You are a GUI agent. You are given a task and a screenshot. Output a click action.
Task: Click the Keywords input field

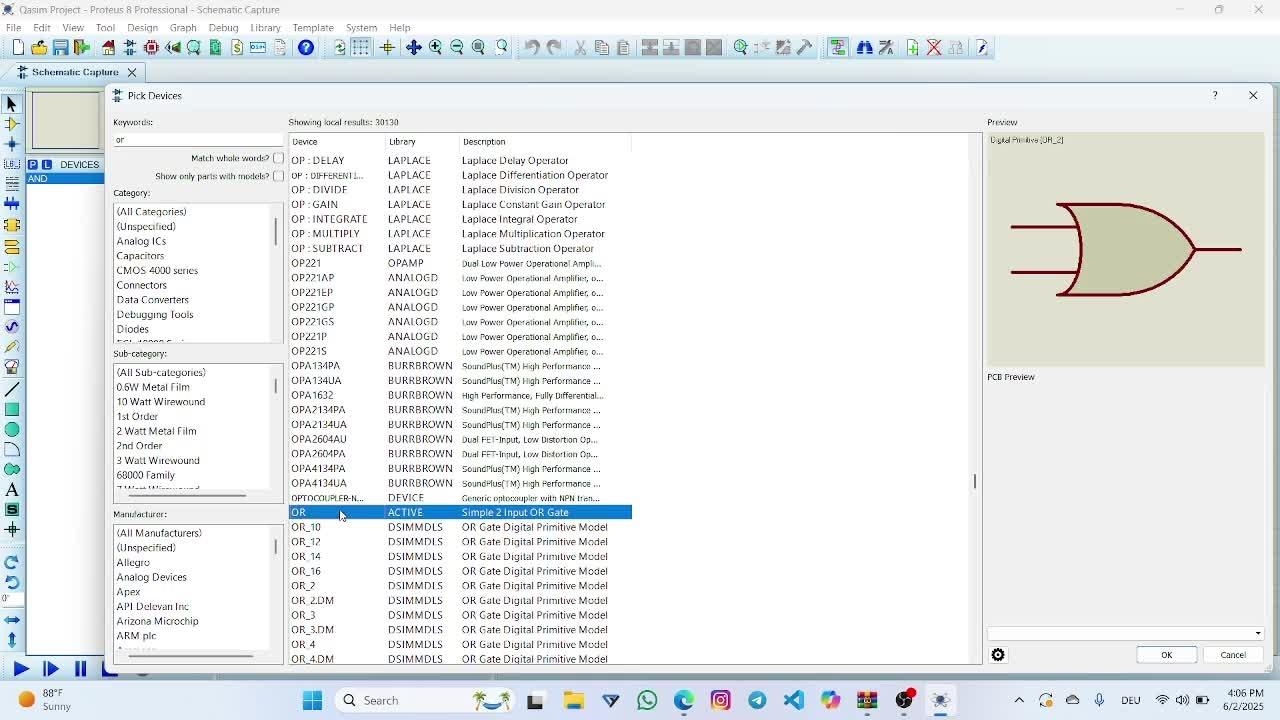click(197, 140)
